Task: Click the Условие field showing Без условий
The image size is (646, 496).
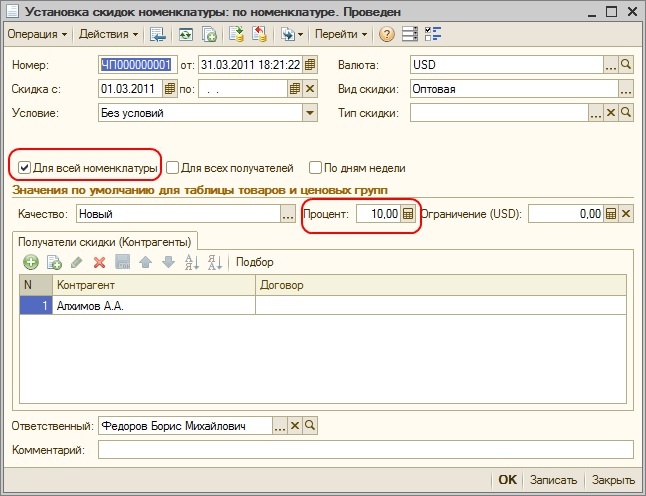Action: coord(201,112)
